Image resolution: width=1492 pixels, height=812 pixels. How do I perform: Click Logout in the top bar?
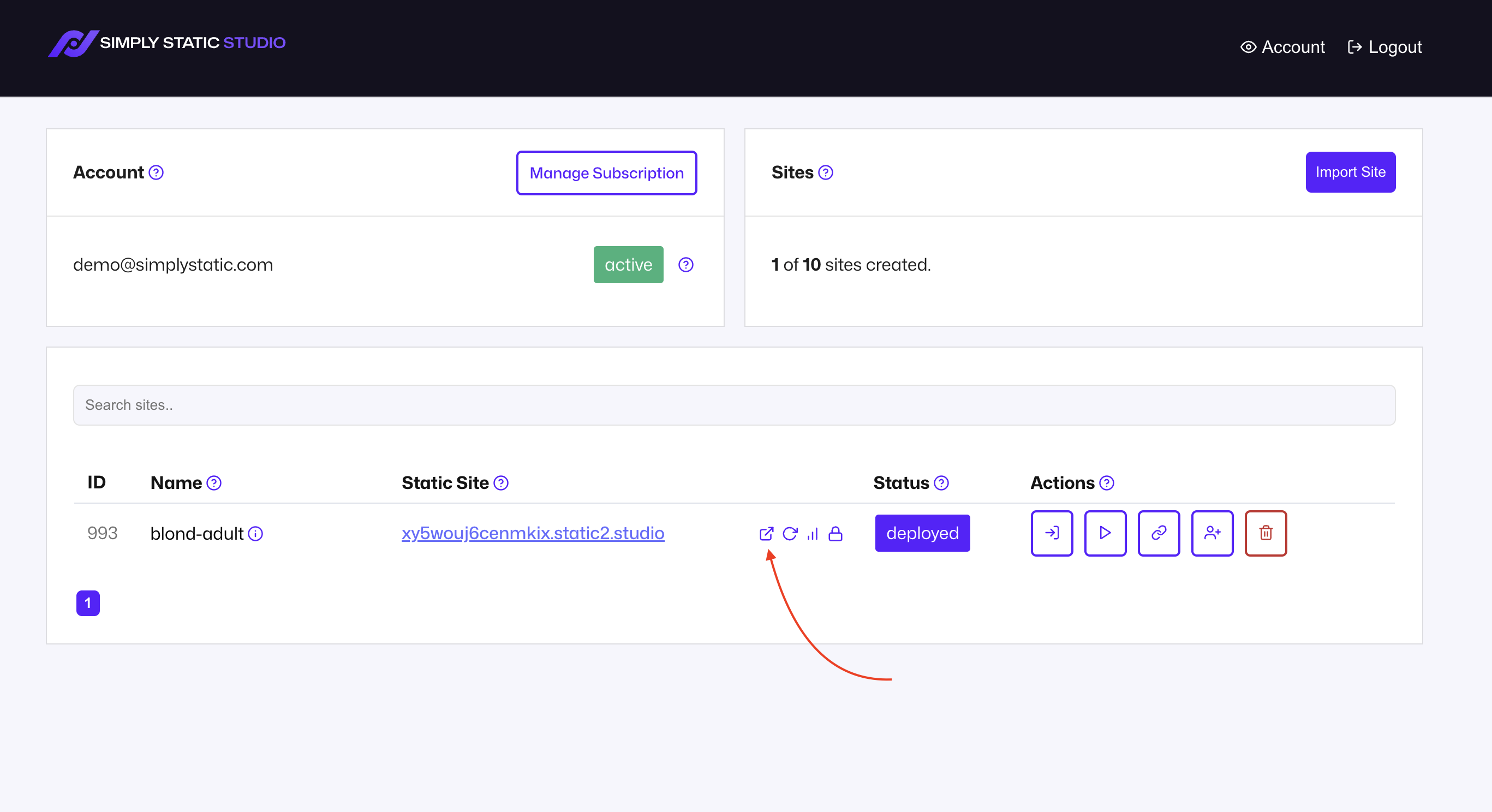click(x=1385, y=47)
